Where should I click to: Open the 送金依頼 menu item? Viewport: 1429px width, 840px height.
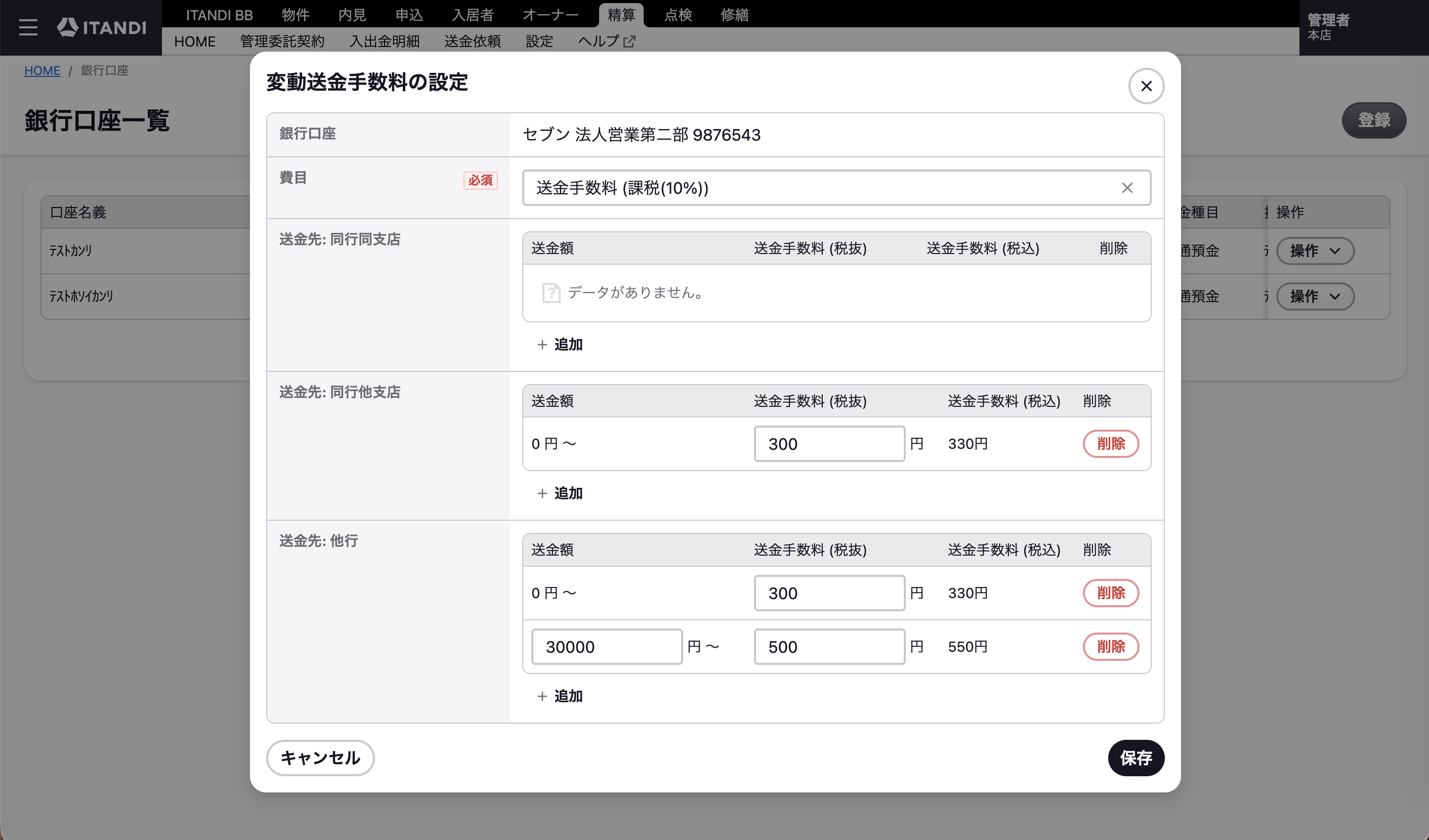click(472, 41)
